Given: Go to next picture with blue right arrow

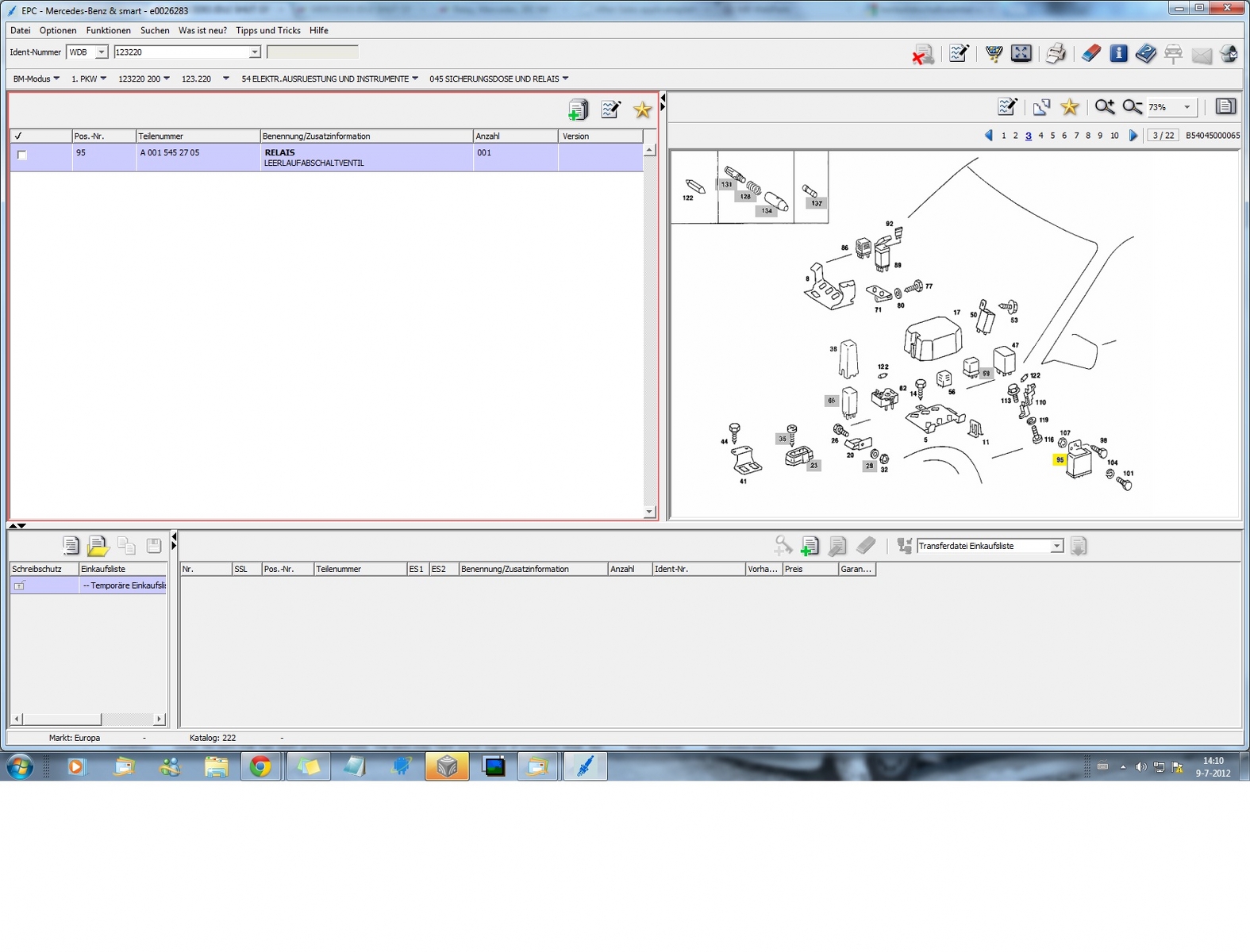Looking at the screenshot, I should coord(1133,136).
